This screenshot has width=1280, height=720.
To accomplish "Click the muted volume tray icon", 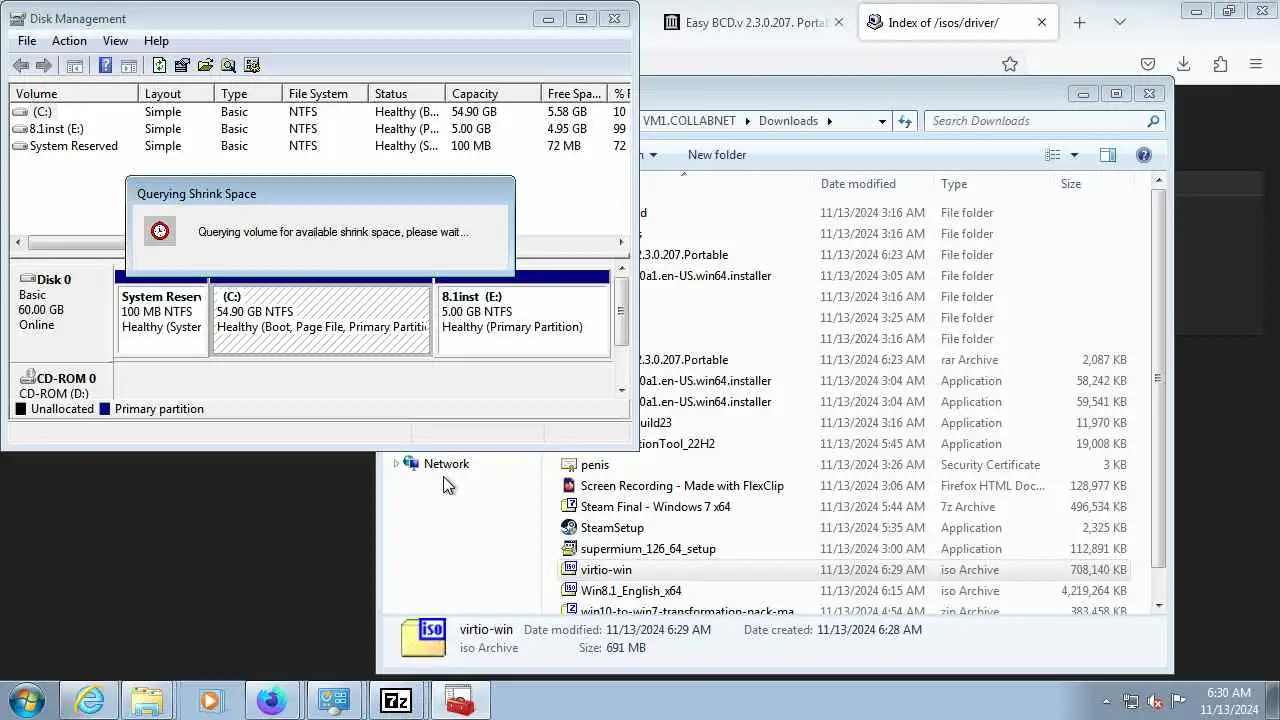I will coord(1155,701).
